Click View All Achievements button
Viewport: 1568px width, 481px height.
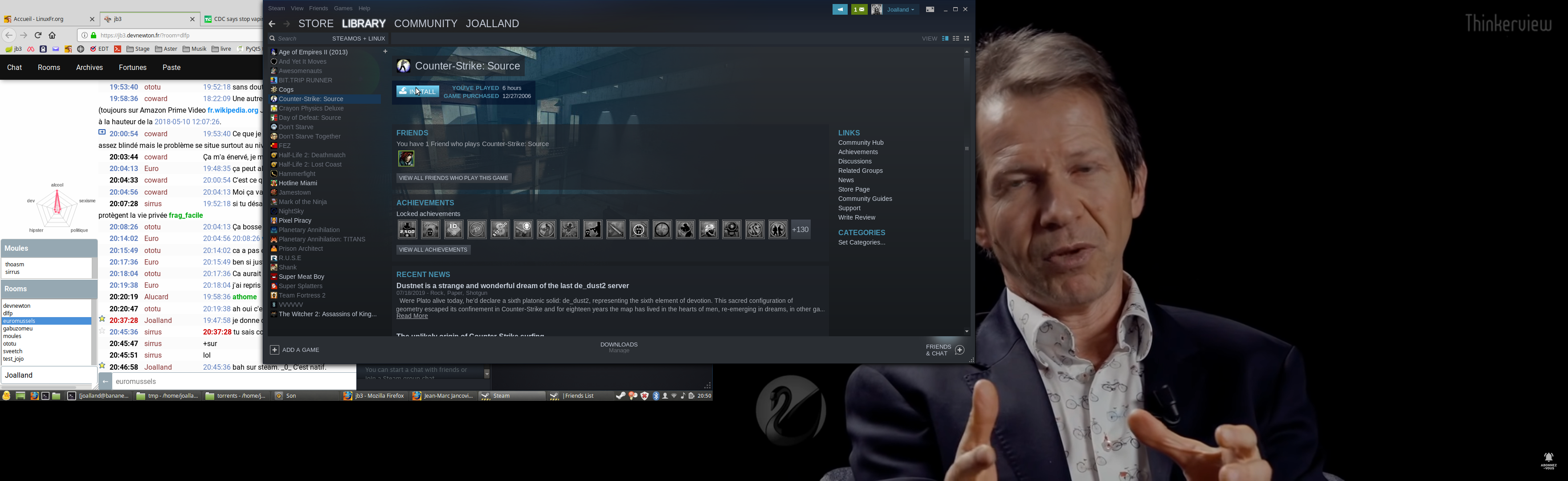click(433, 250)
